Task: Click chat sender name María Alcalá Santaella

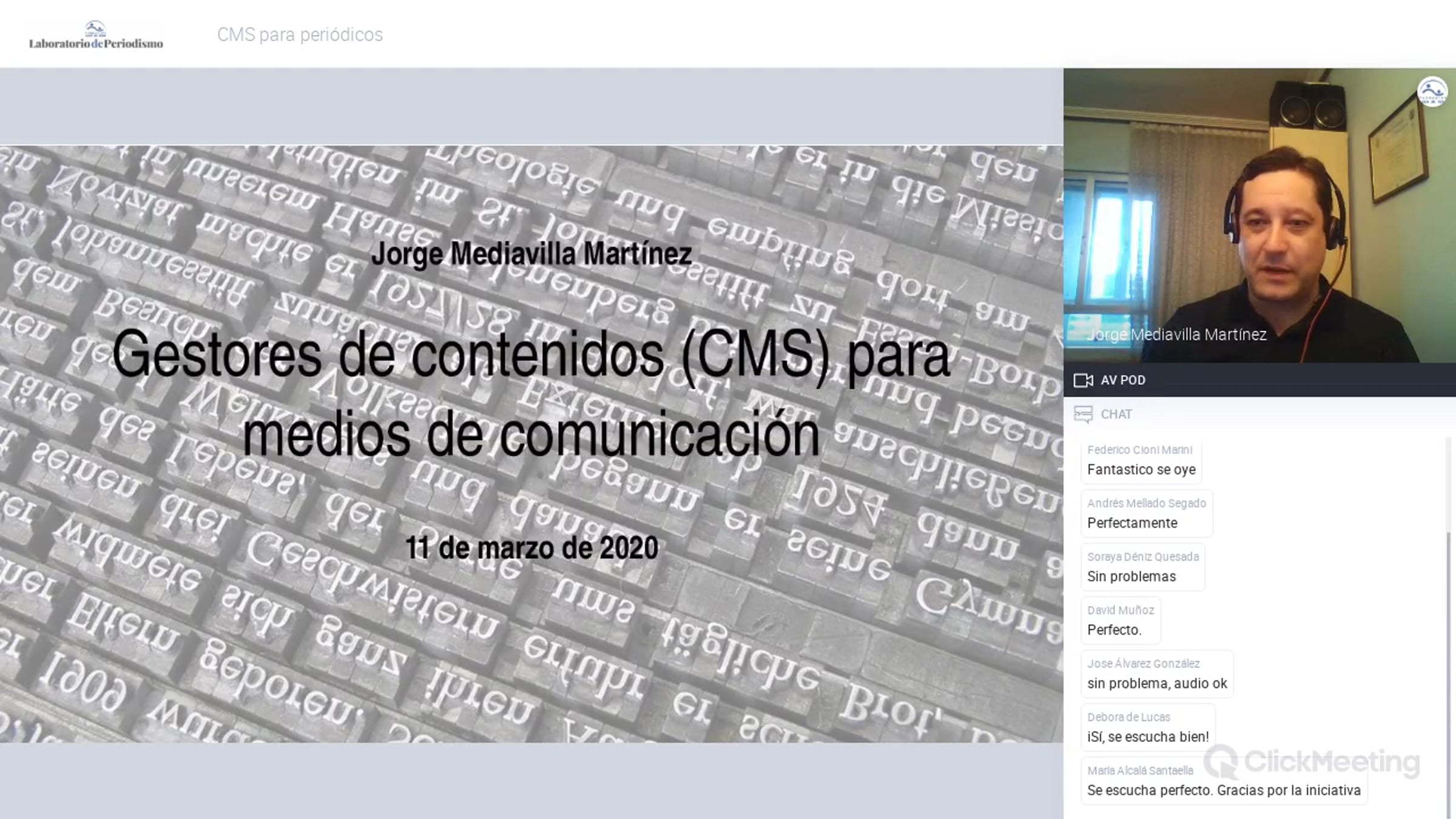Action: (x=1140, y=770)
